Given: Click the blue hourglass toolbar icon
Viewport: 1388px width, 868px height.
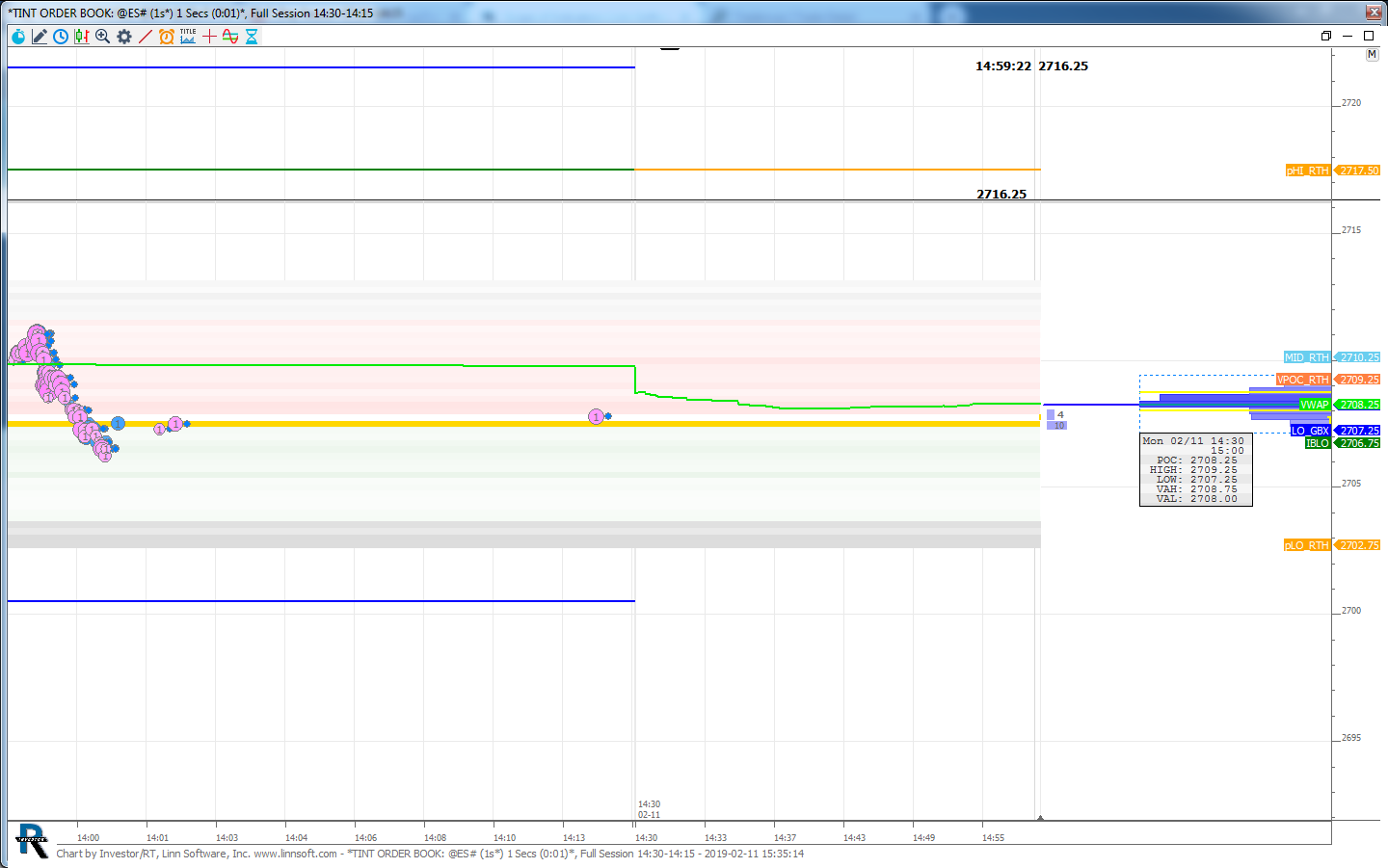Looking at the screenshot, I should (x=252, y=37).
